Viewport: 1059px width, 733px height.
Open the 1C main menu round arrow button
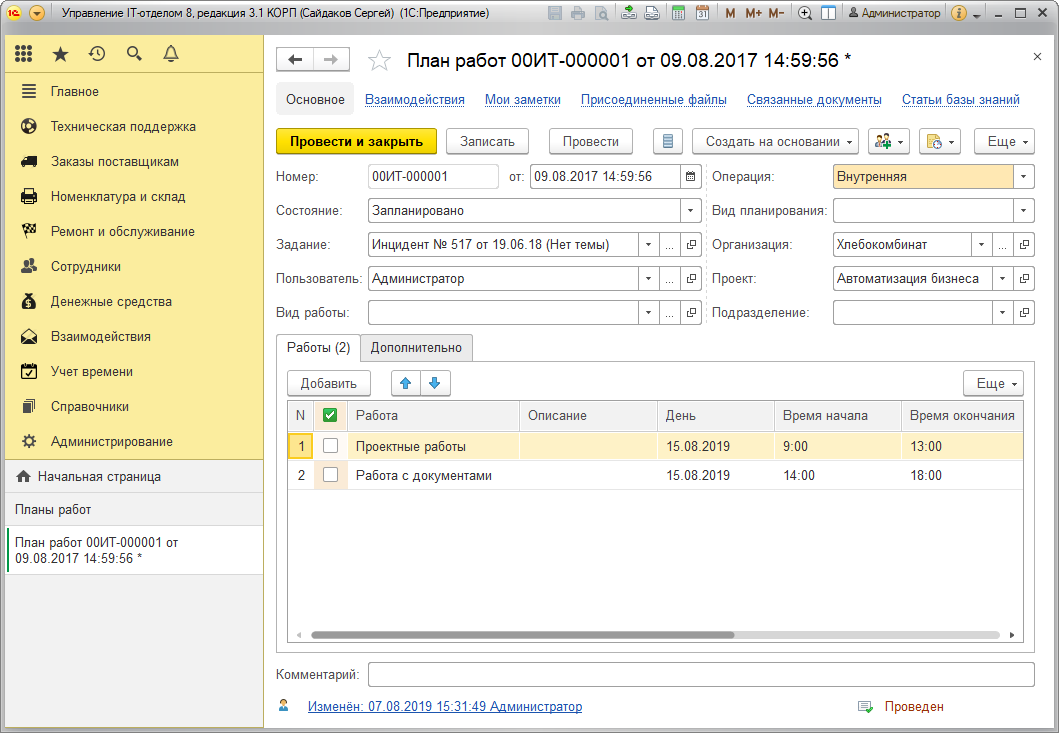click(38, 13)
